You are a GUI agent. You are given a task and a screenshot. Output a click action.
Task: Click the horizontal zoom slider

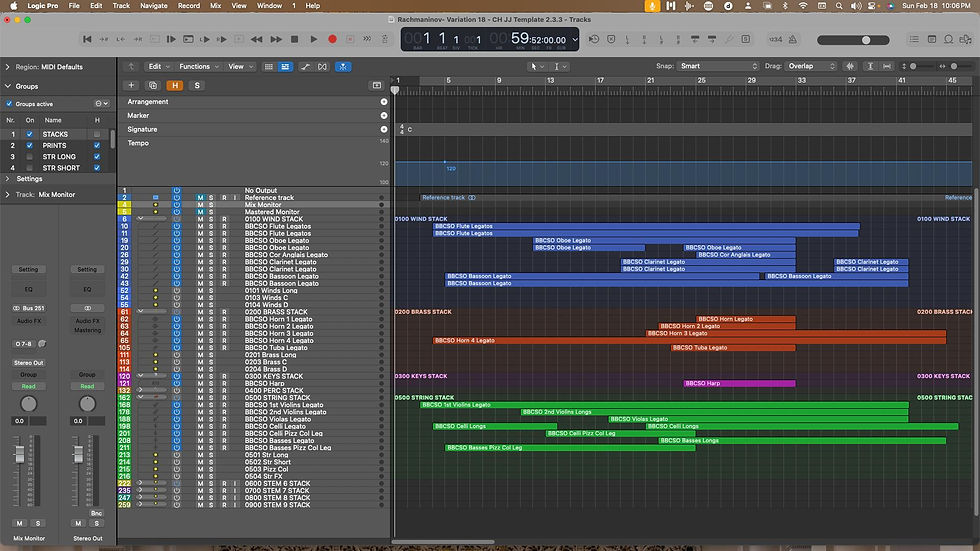pyautogui.click(x=954, y=66)
